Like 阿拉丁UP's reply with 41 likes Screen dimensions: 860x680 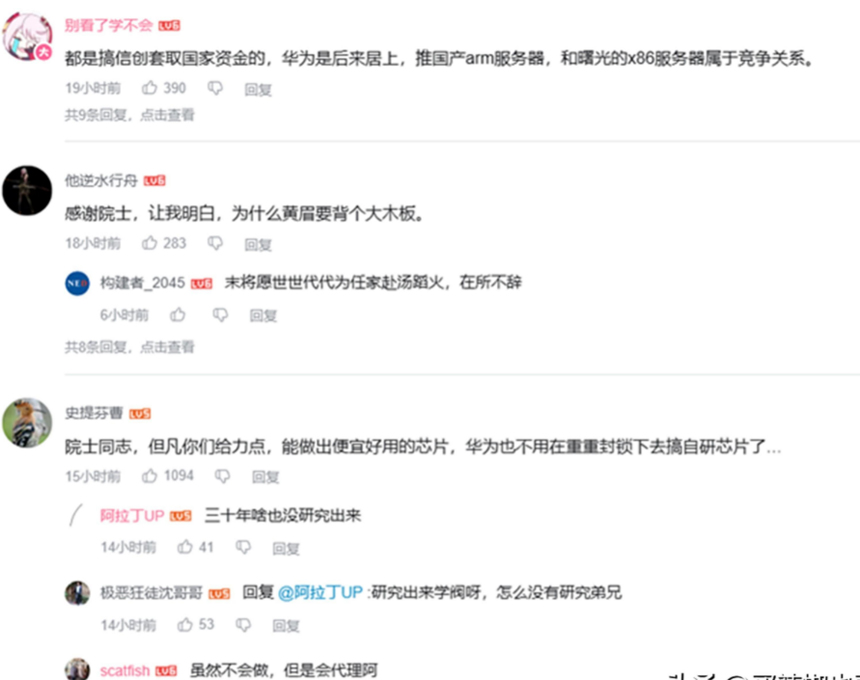(185, 547)
